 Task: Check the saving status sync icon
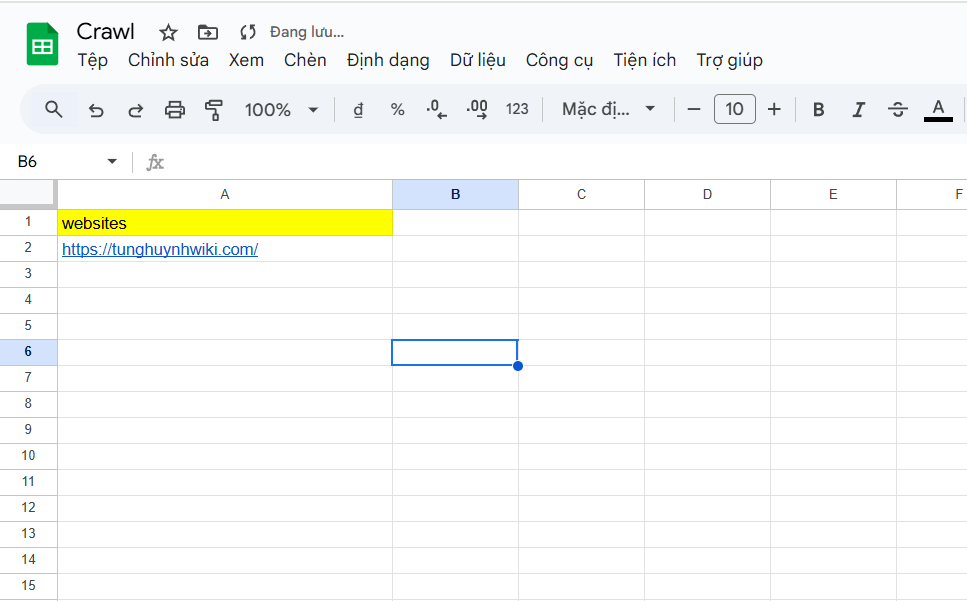[x=248, y=32]
